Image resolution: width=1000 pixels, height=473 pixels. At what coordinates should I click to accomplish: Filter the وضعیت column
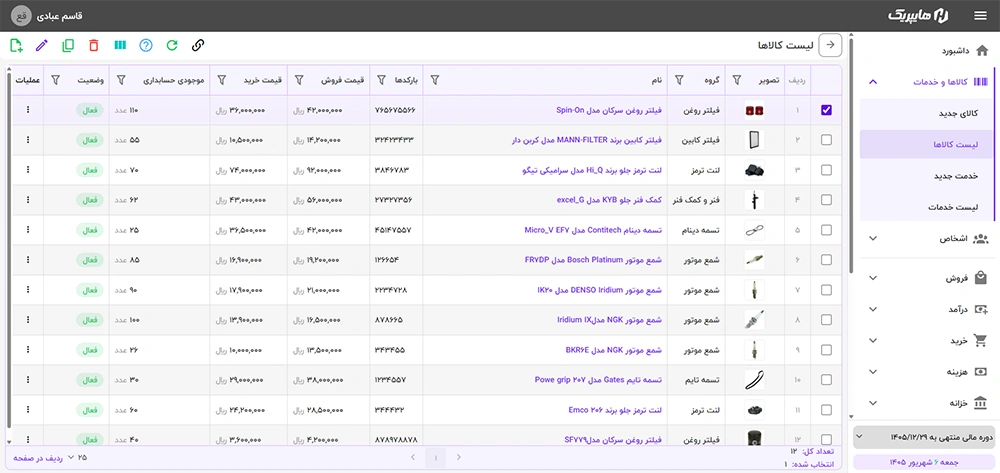click(x=55, y=80)
